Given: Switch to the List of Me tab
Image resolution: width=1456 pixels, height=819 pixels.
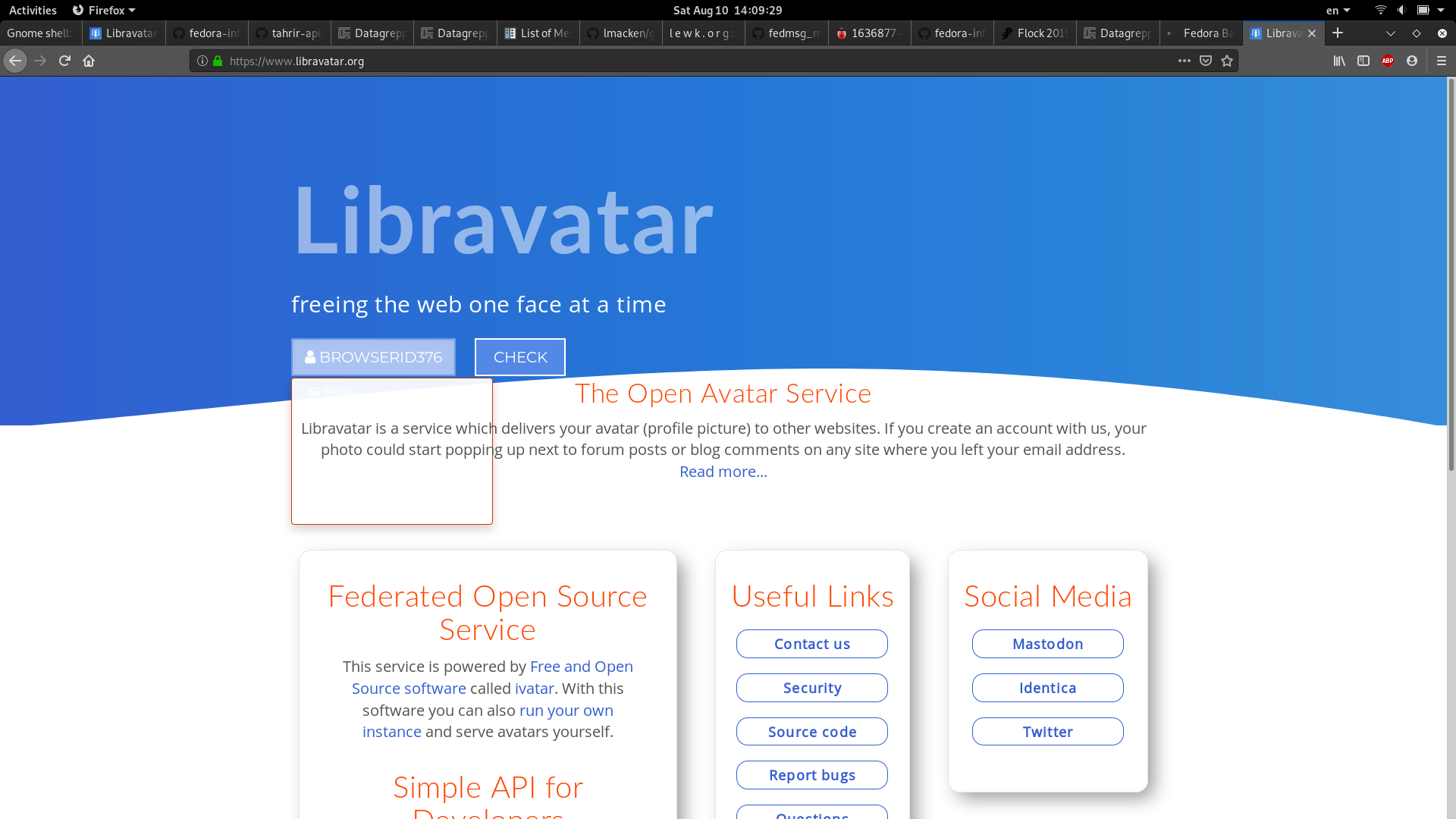Looking at the screenshot, I should coord(538,33).
